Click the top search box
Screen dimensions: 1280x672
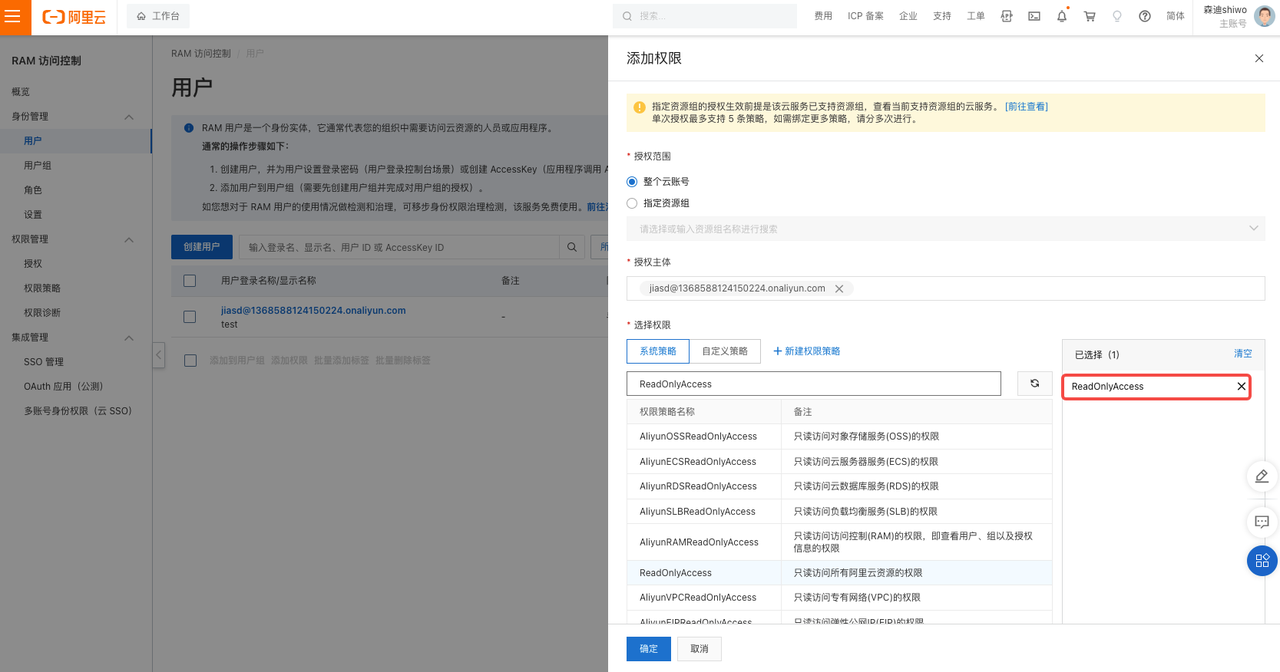point(705,16)
